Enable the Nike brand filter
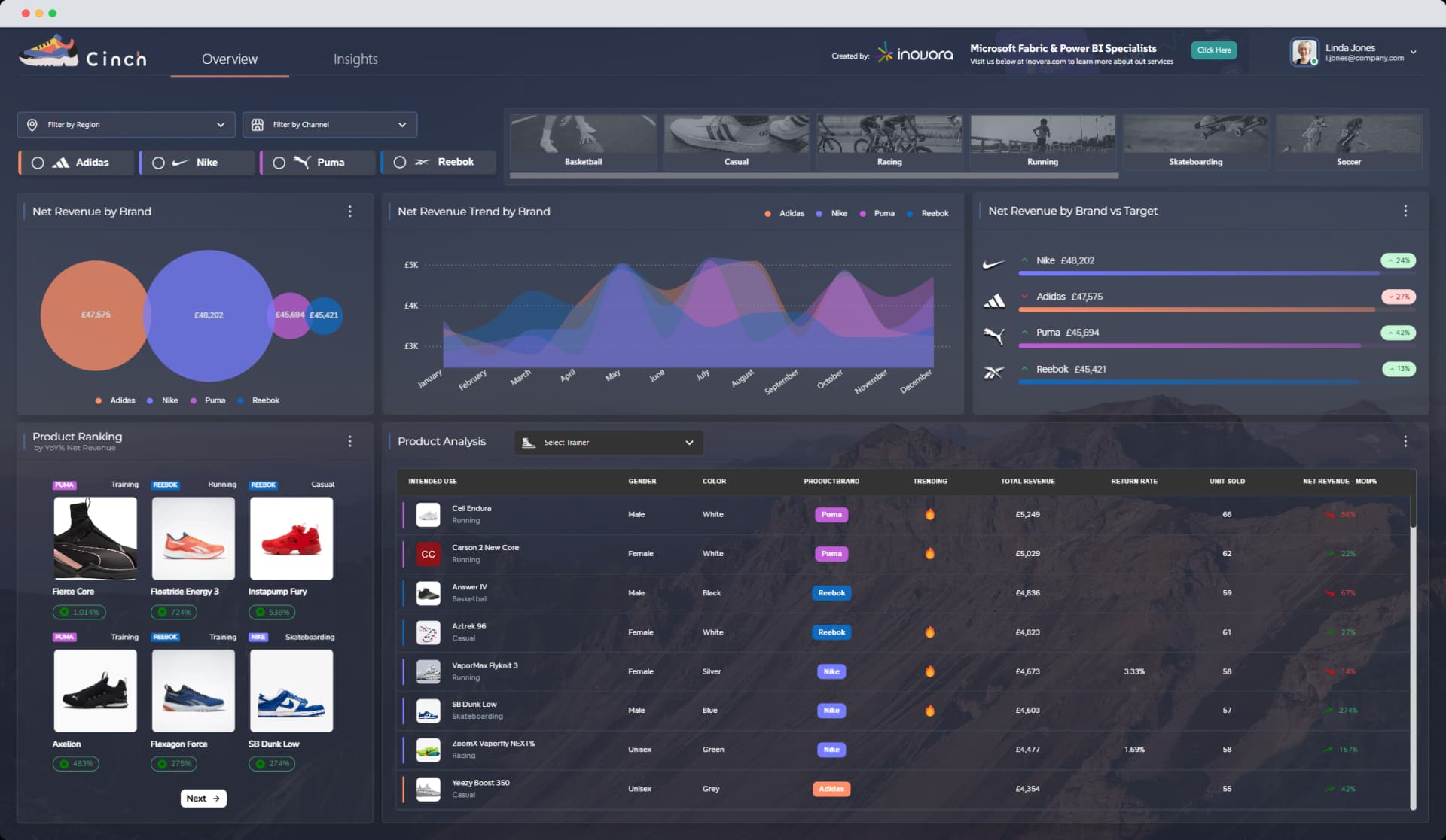 [x=158, y=162]
